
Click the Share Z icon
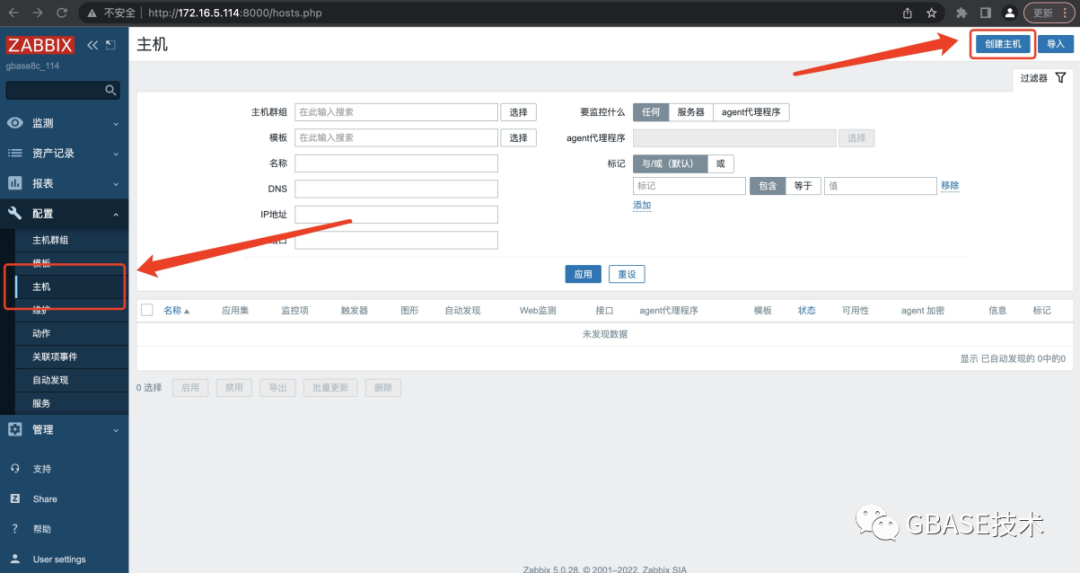coord(15,499)
